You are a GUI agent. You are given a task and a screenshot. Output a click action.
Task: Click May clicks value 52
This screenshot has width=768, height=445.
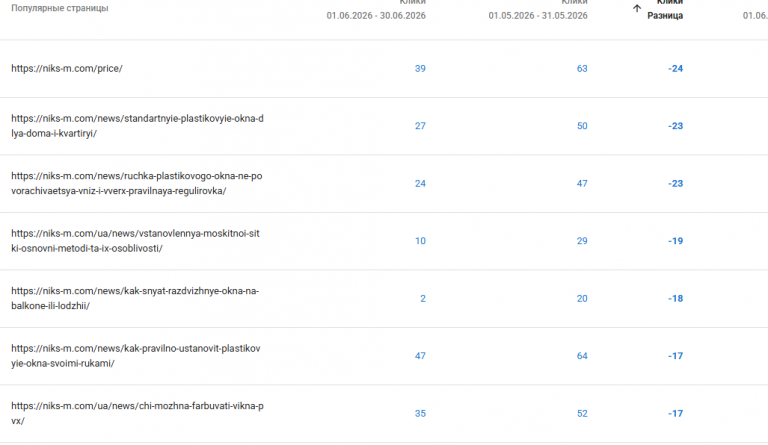click(x=582, y=414)
